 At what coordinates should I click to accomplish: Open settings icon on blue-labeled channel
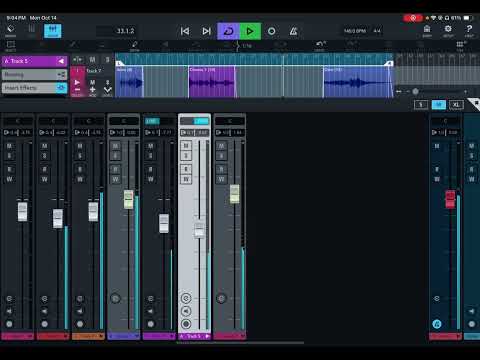click(x=115, y=298)
